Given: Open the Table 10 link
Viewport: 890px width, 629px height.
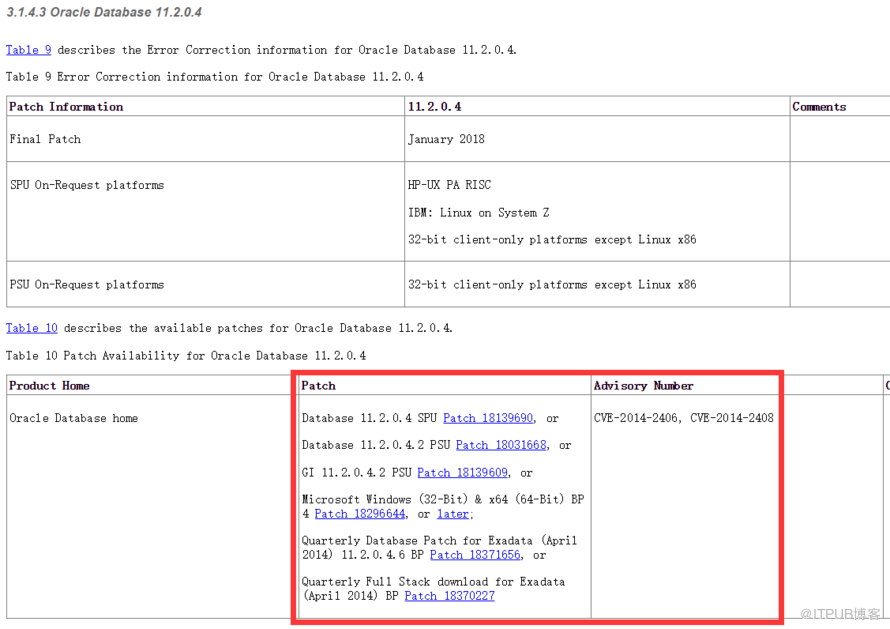Looking at the screenshot, I should point(32,328).
